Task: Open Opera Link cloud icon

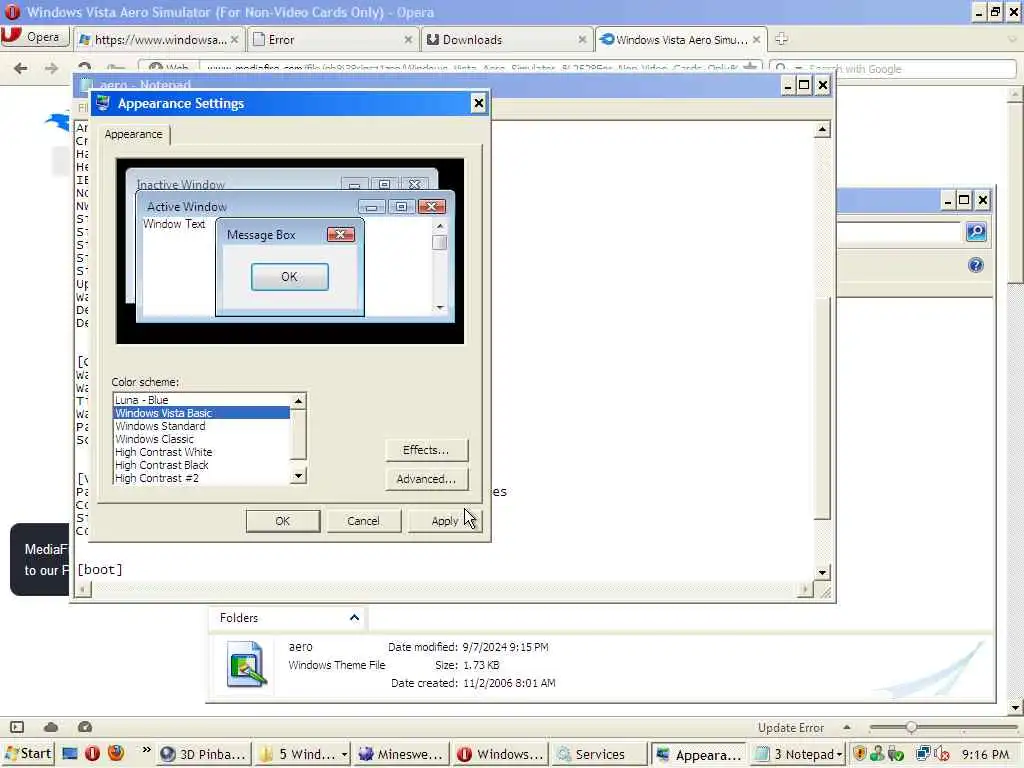Action: [51, 727]
